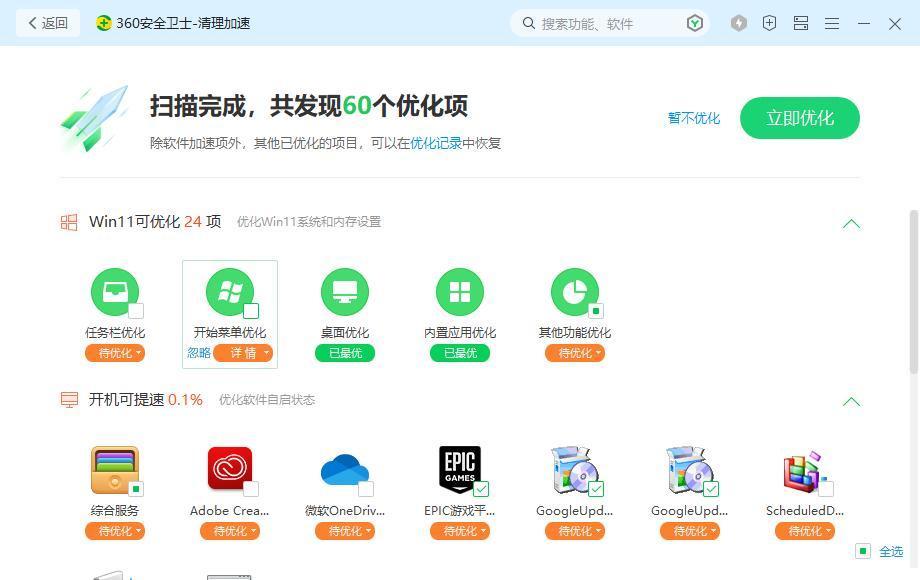The width and height of the screenshot is (920, 580).
Task: Click the 搜索功能、软件 search field
Action: click(x=609, y=23)
